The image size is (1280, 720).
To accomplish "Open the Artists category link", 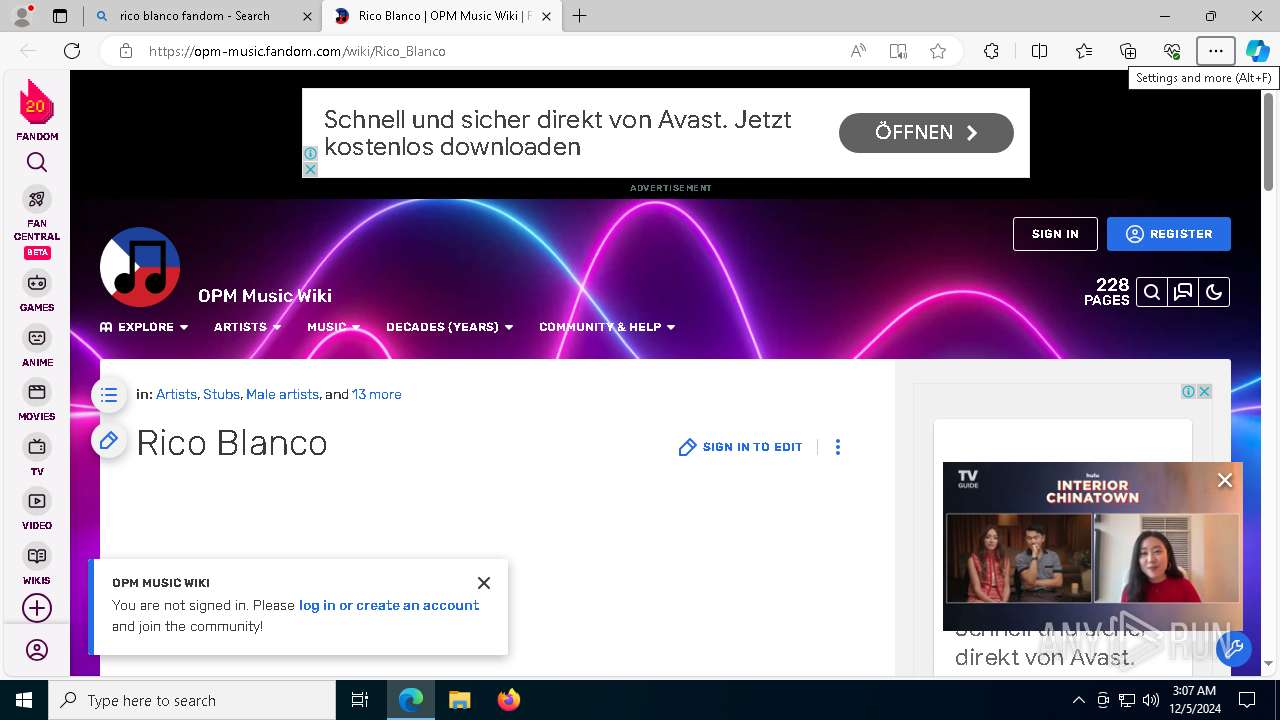I will [x=176, y=395].
